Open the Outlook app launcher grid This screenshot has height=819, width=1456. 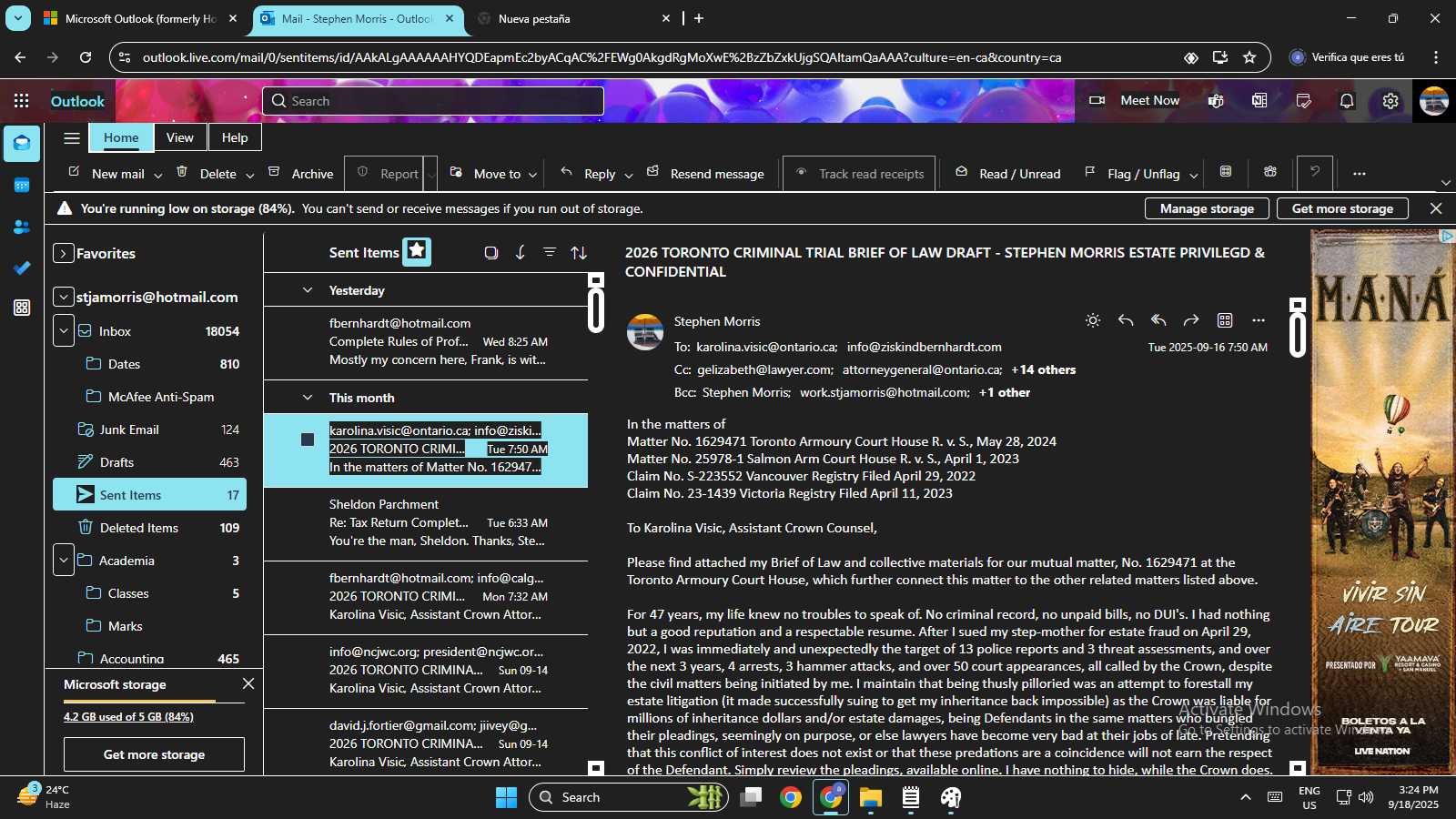click(x=22, y=101)
